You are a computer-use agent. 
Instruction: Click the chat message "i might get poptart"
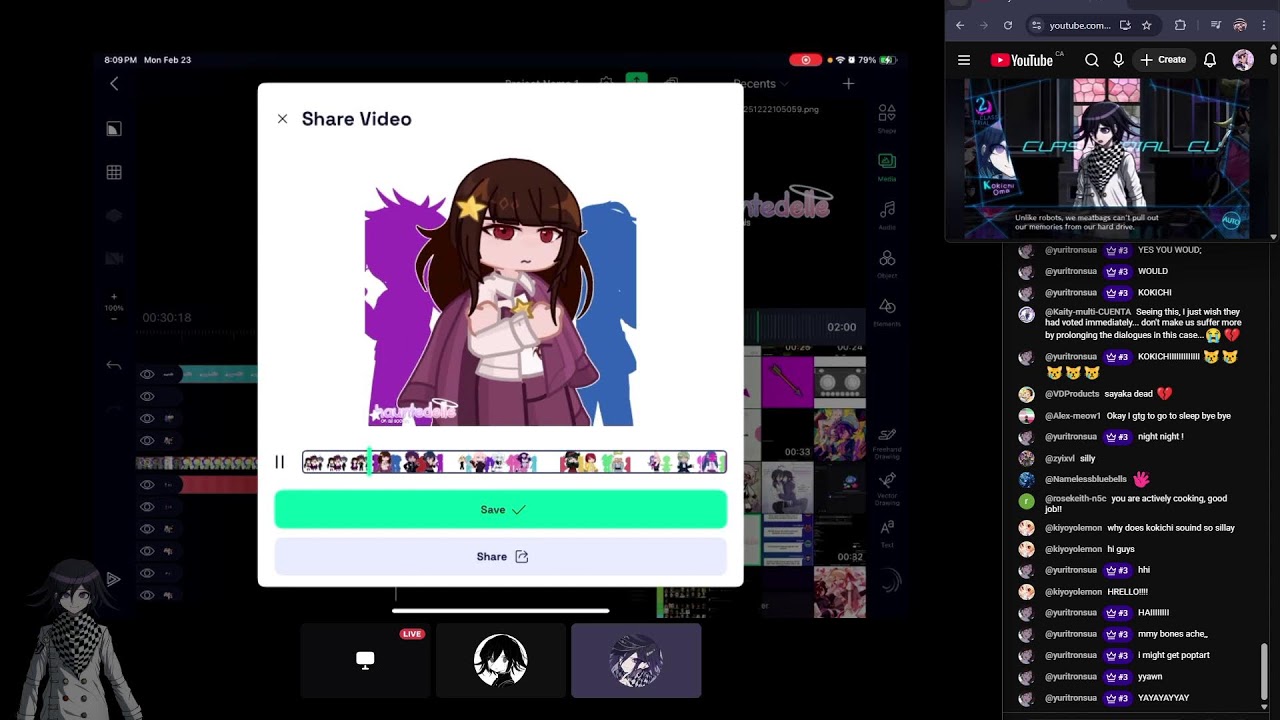[1174, 655]
